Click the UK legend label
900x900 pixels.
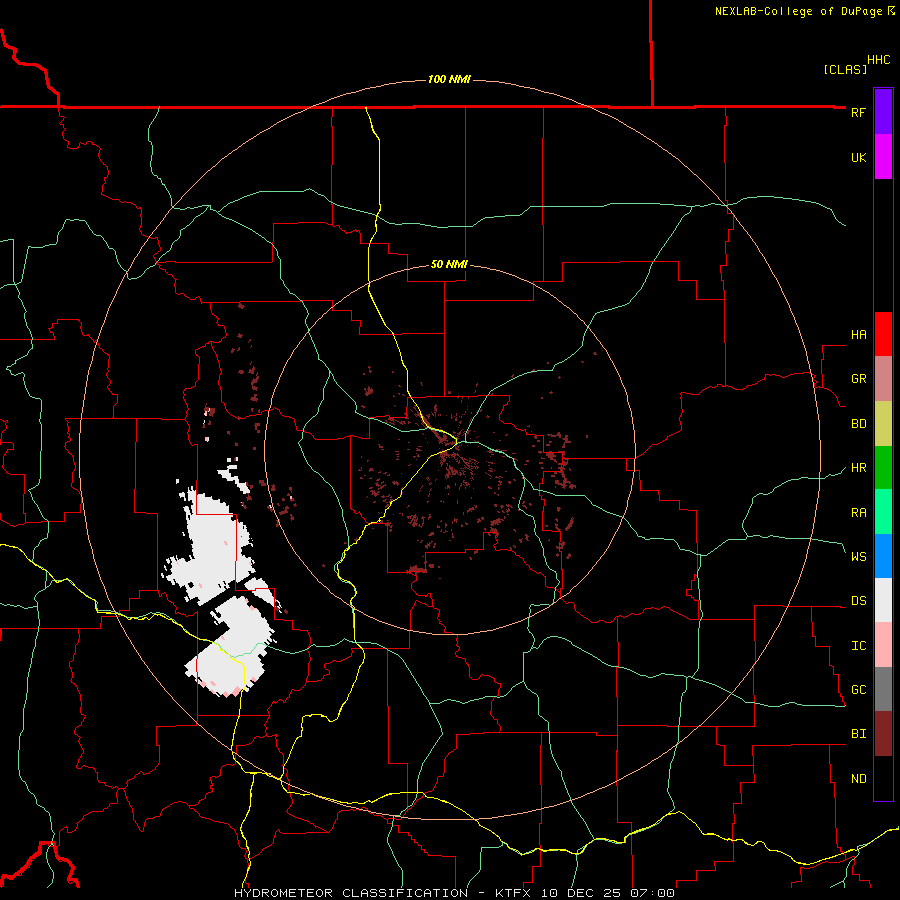(858, 157)
